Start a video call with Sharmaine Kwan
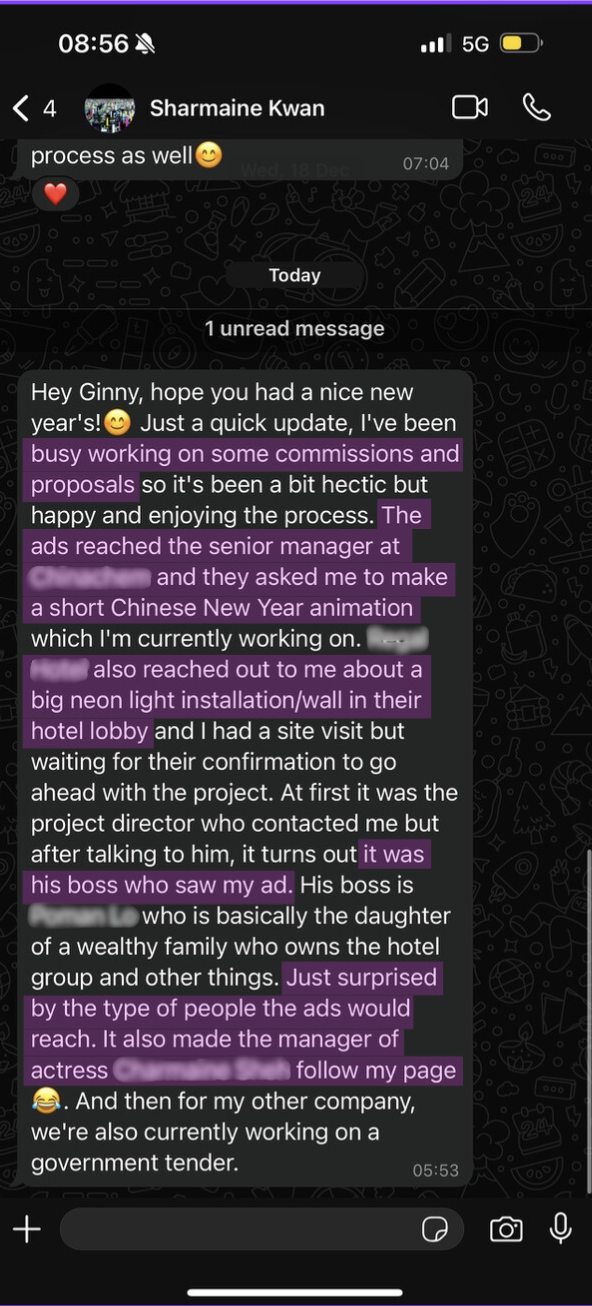 470,107
